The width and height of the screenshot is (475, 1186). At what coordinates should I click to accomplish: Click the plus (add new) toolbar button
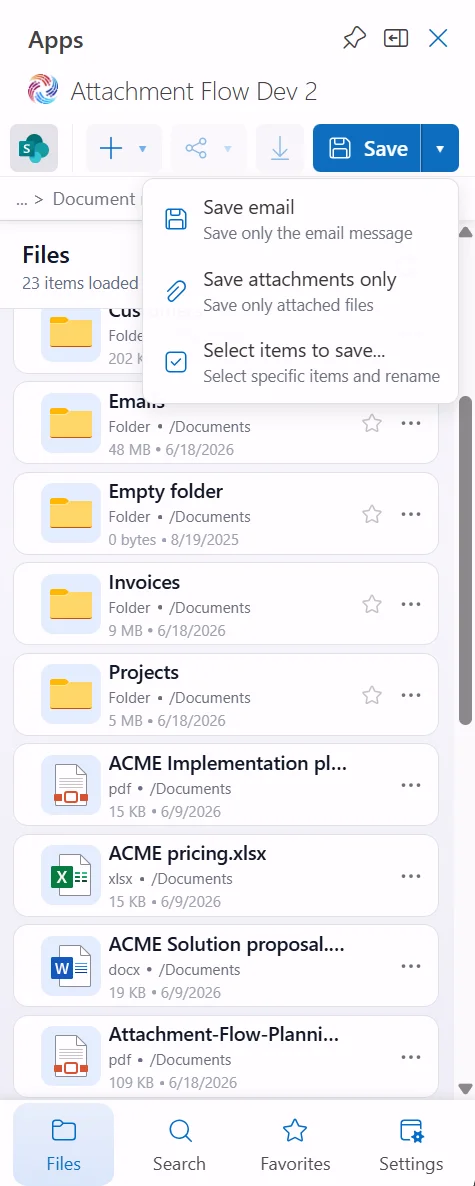[111, 148]
